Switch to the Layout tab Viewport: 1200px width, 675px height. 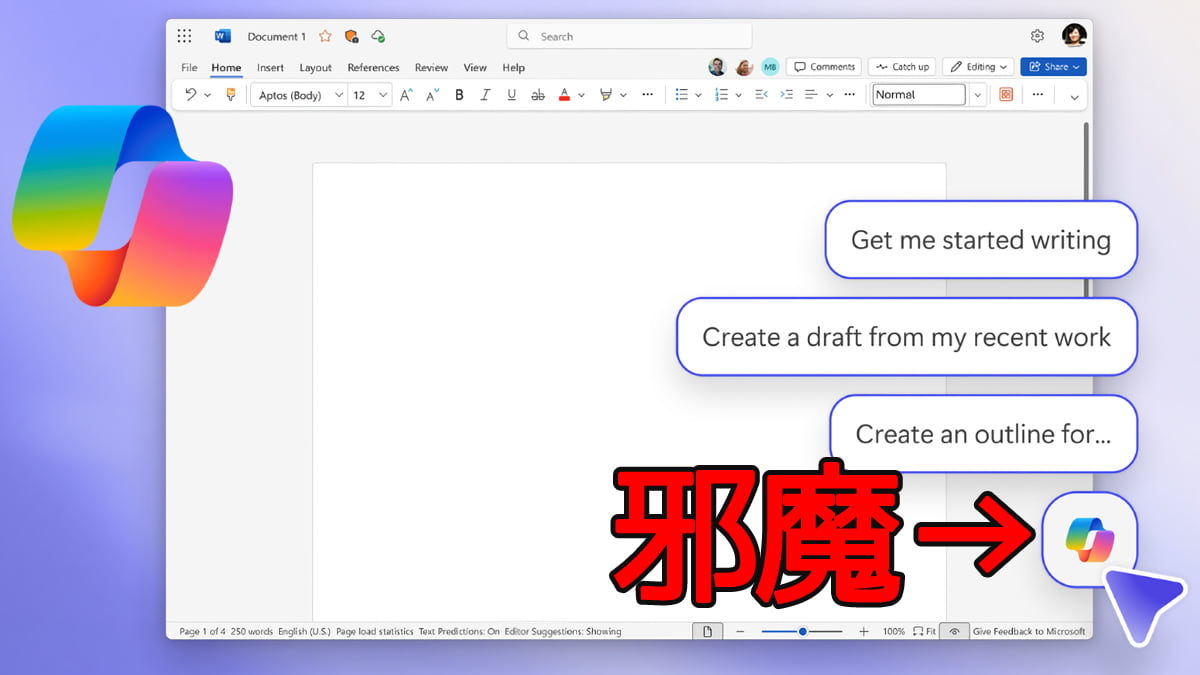point(315,68)
